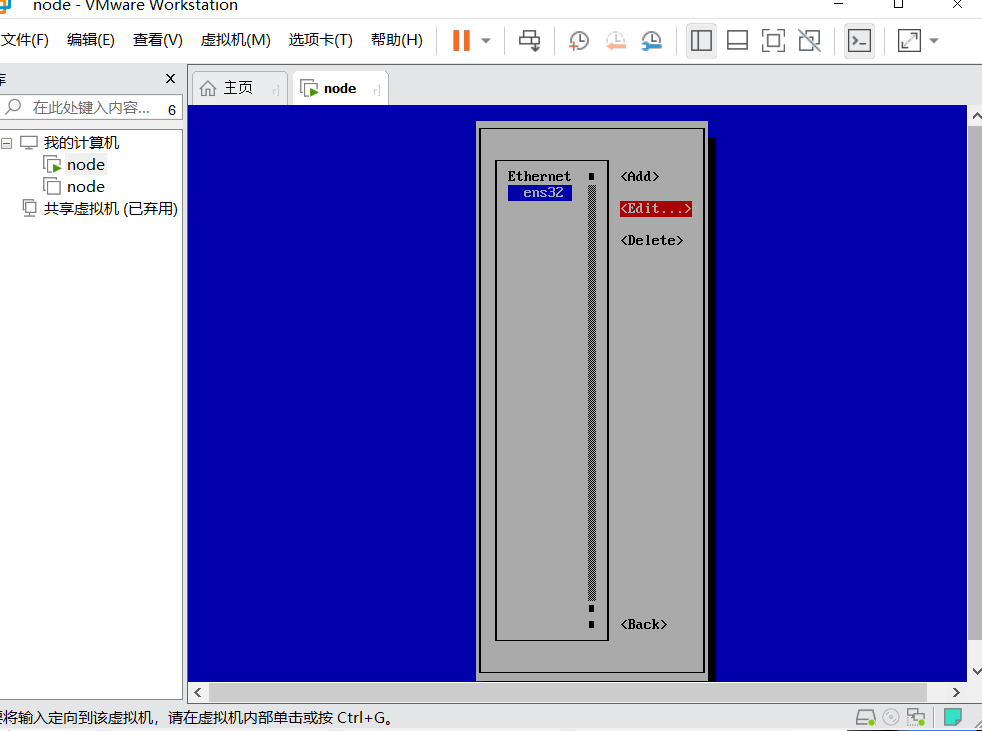Click the library search input field
The height and width of the screenshot is (731, 982).
click(x=91, y=108)
